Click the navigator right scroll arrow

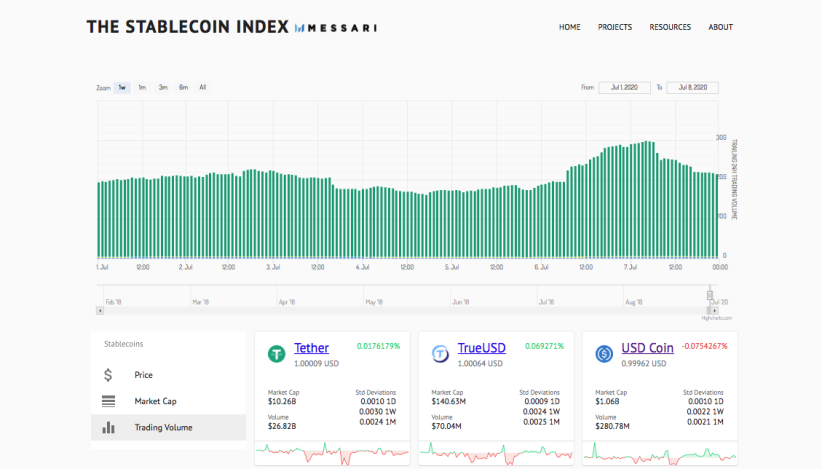pos(715,311)
